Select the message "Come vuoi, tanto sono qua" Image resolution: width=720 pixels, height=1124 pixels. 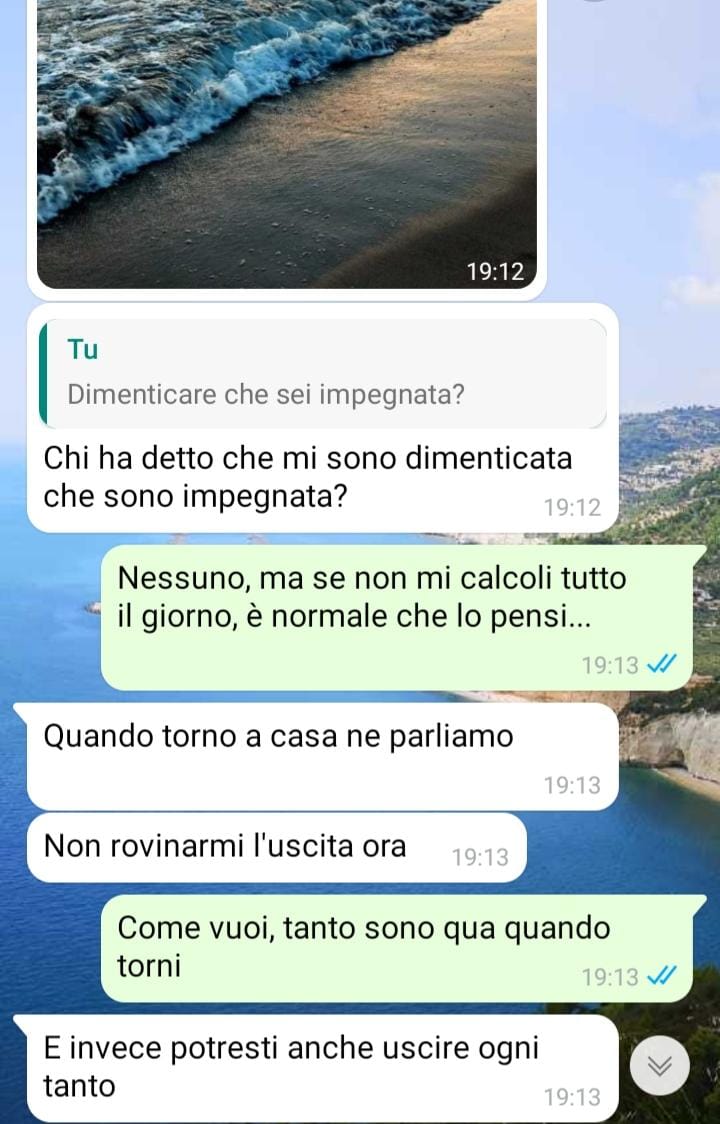[x=397, y=948]
